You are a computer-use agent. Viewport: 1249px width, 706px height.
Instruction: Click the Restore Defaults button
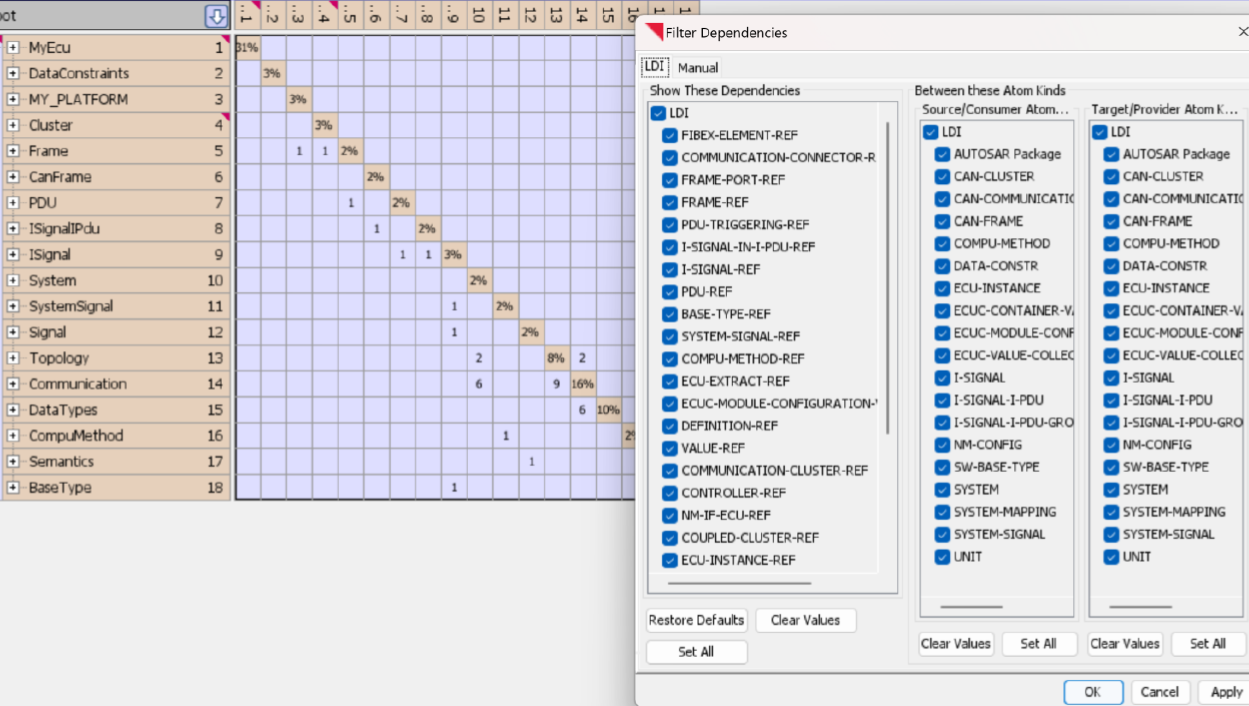(x=696, y=620)
